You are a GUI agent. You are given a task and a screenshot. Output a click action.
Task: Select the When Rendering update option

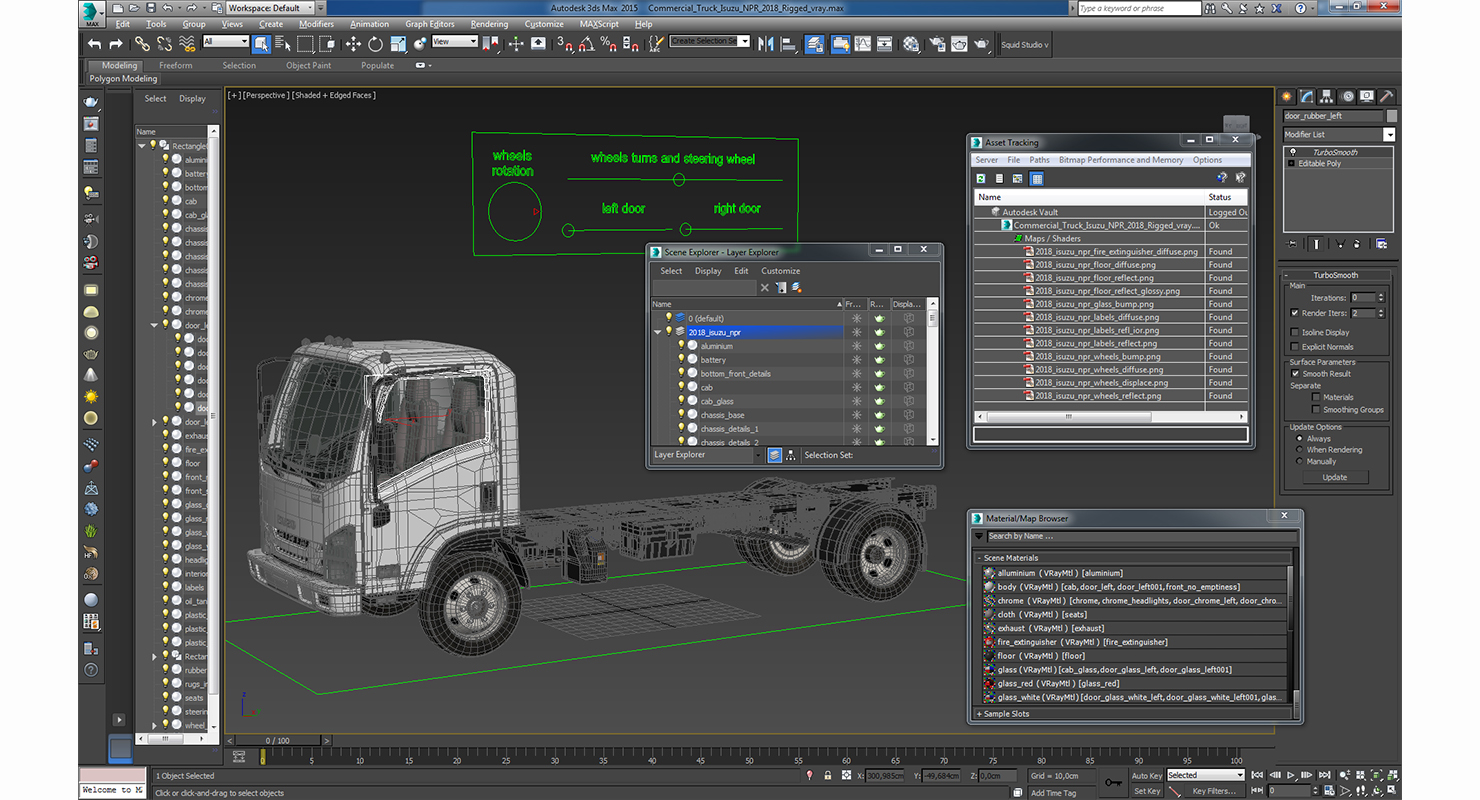(x=1300, y=450)
